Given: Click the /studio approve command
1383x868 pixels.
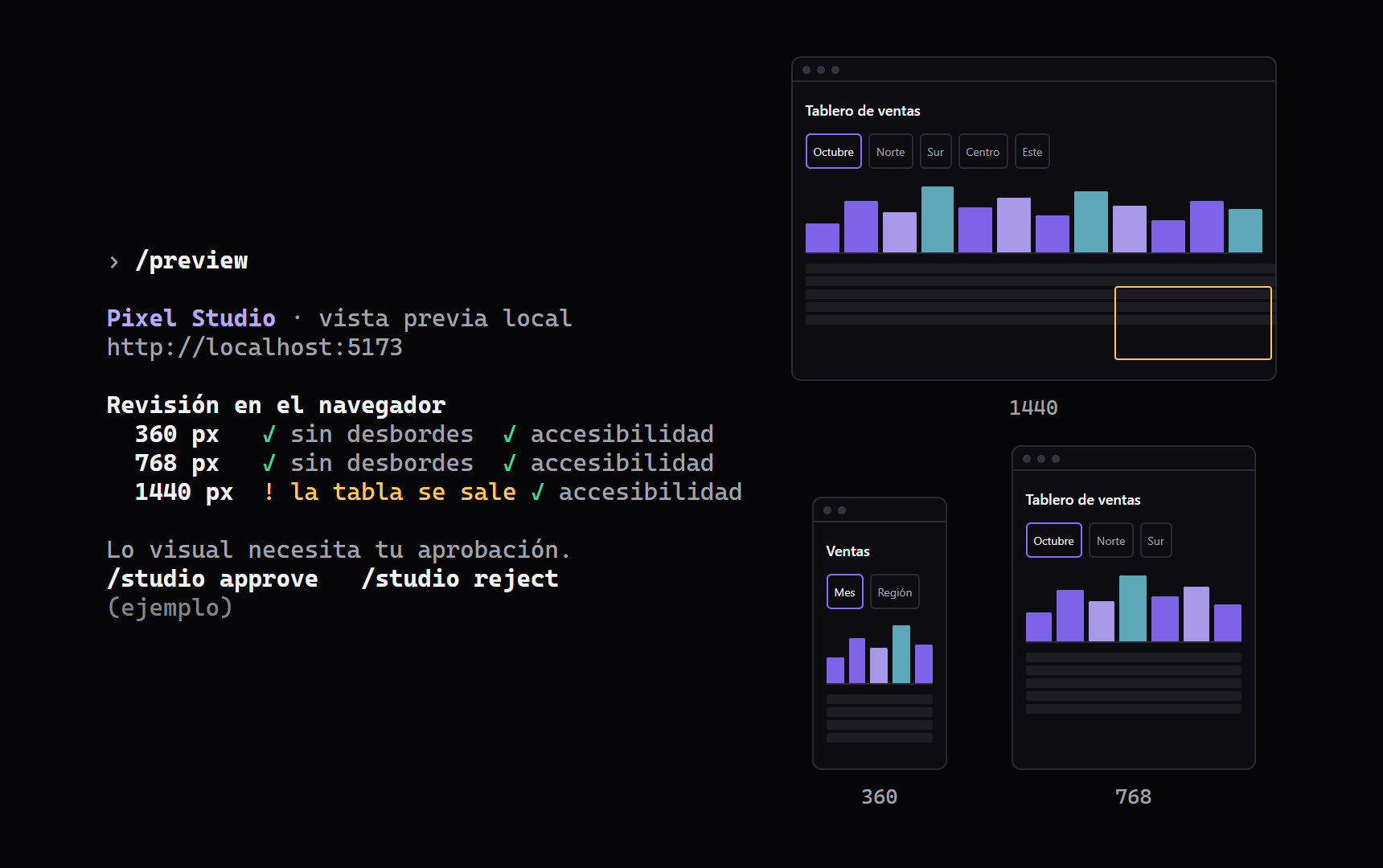Looking at the screenshot, I should [212, 579].
